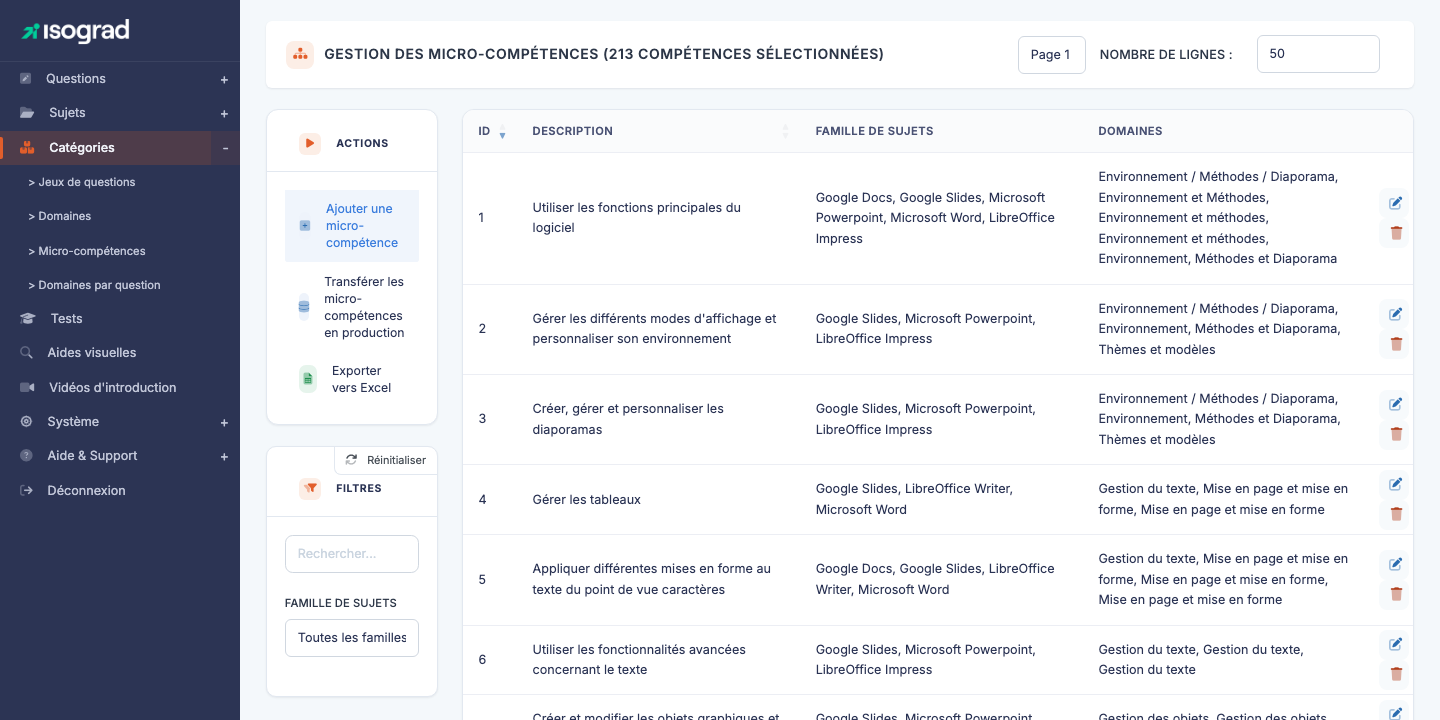This screenshot has height=720, width=1440.
Task: Expand the Questions menu plus sign
Action: coord(224,80)
